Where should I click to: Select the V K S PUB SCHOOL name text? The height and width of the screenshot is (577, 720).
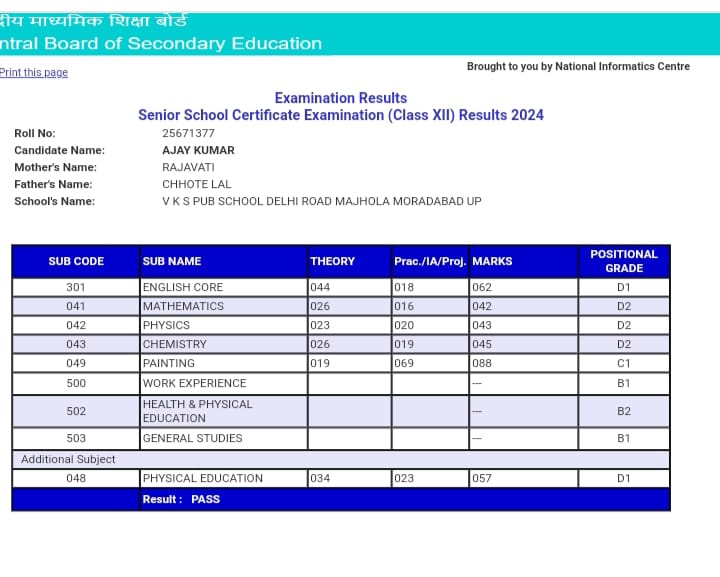coord(322,201)
